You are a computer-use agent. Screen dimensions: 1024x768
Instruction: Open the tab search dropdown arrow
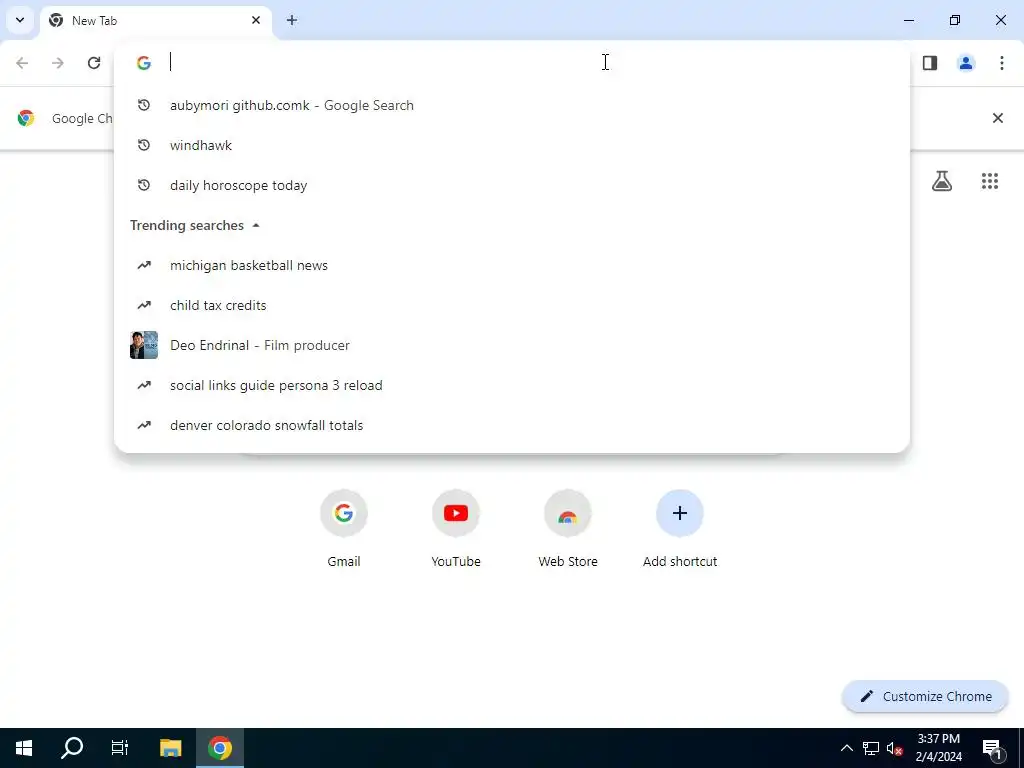(20, 20)
